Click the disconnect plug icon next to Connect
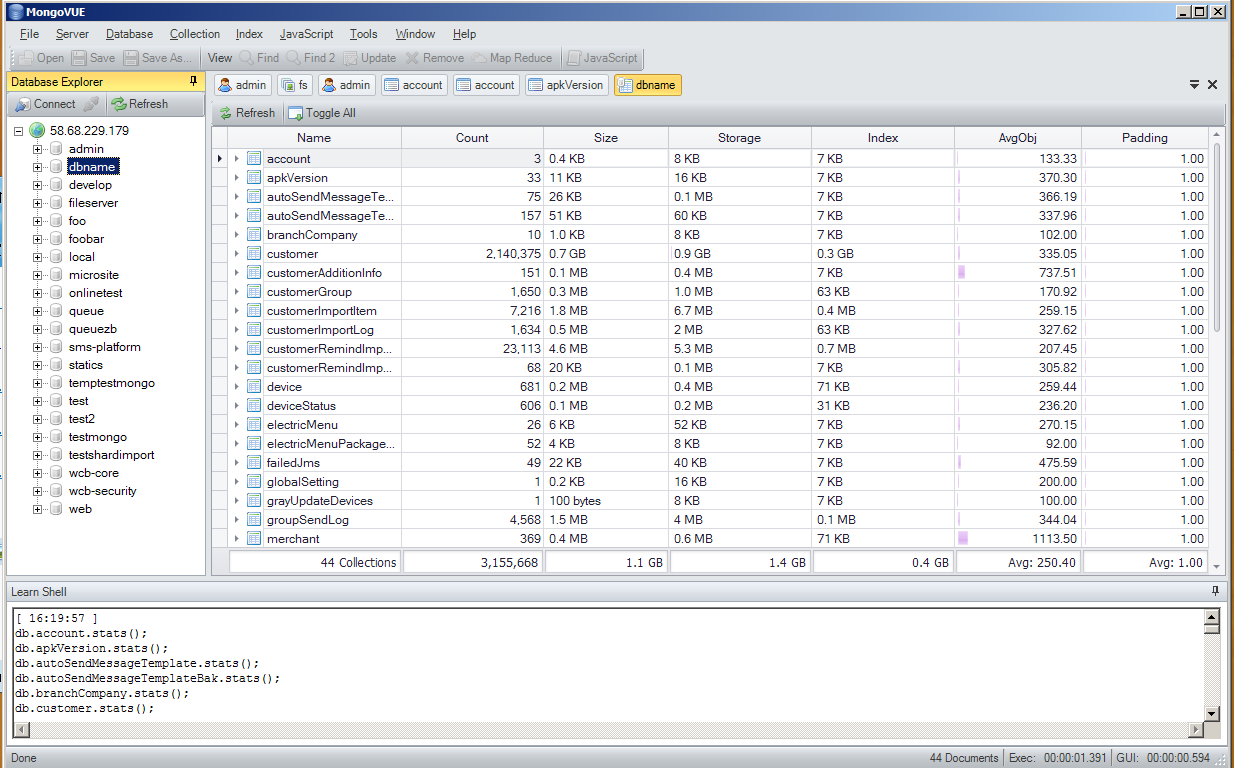1234x768 pixels. point(91,104)
